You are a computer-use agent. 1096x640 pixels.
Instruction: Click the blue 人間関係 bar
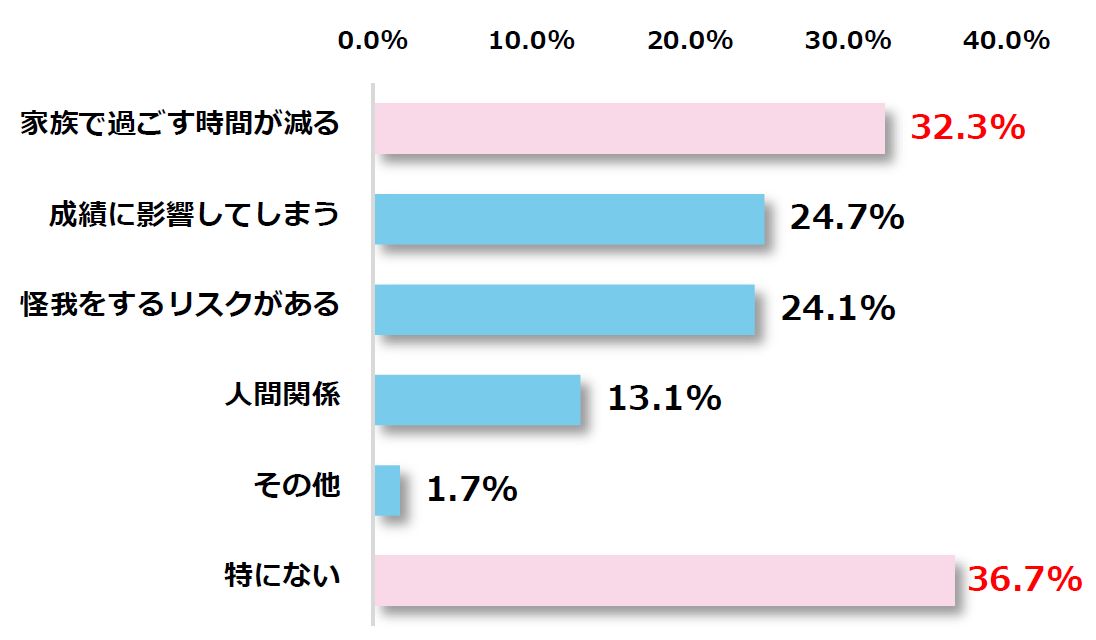[x=477, y=399]
